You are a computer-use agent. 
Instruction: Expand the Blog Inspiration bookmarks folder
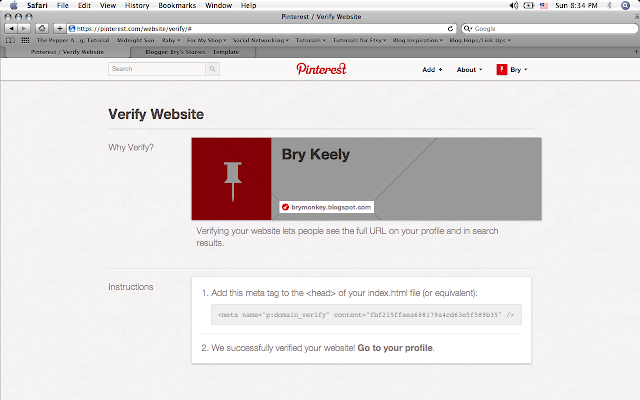point(418,40)
